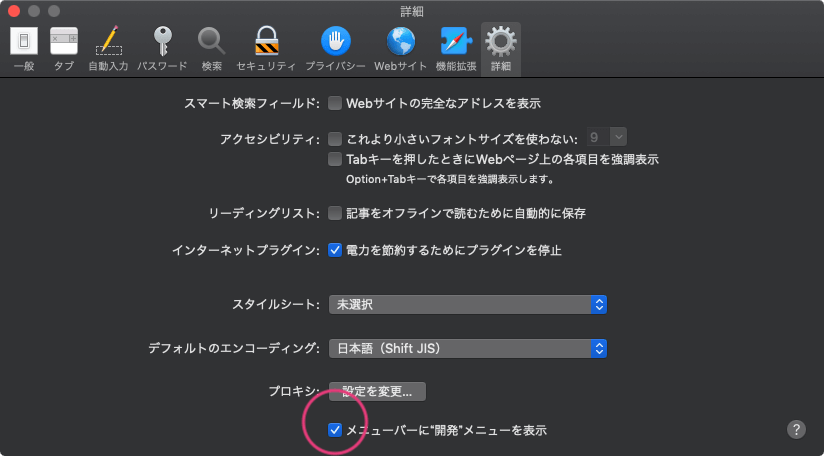Check 記事をオフラインで読むために自動的に保存

(336, 213)
